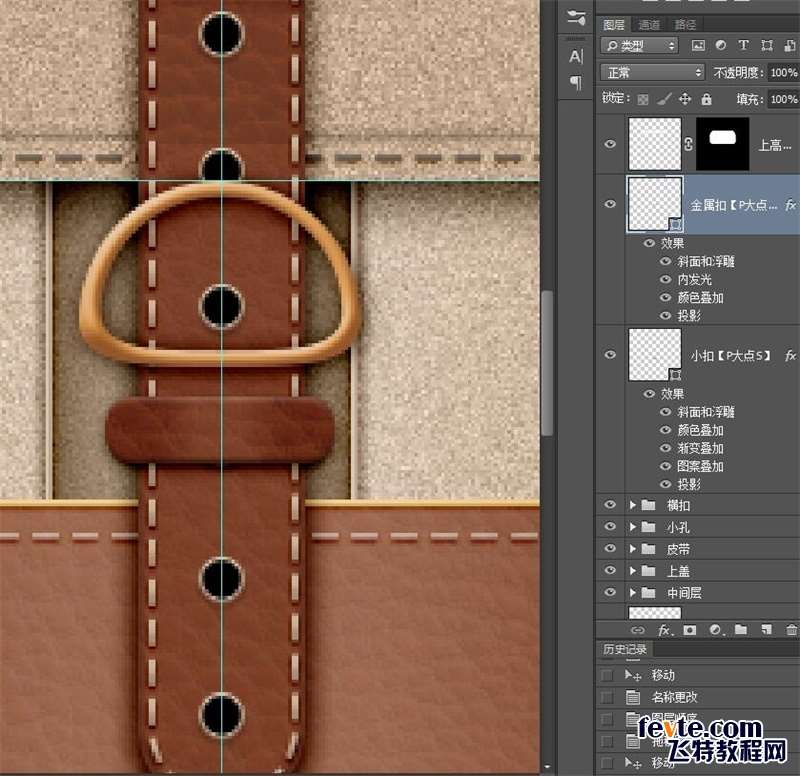Create a new layer

tap(766, 630)
